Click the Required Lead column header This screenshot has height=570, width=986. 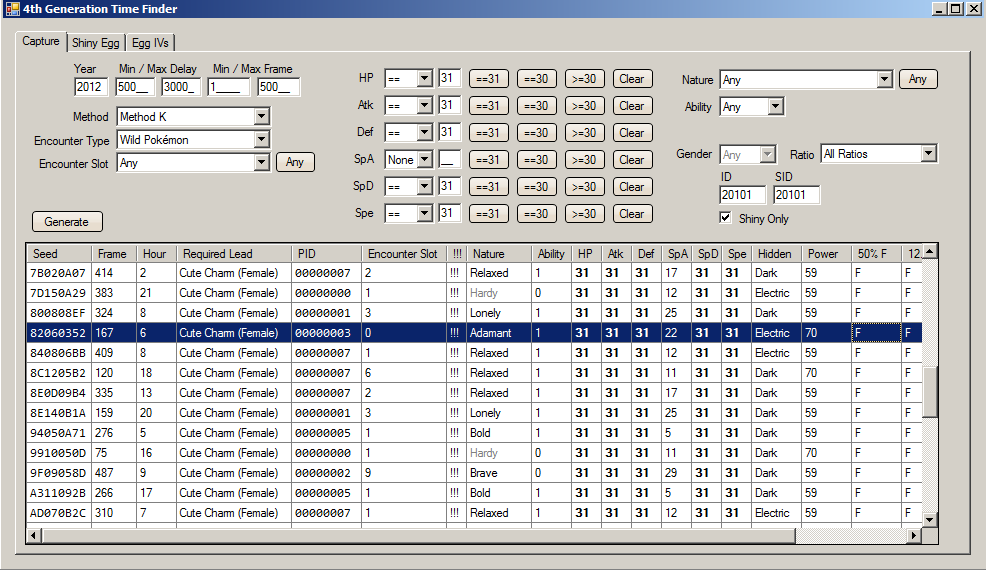pyautogui.click(x=234, y=254)
